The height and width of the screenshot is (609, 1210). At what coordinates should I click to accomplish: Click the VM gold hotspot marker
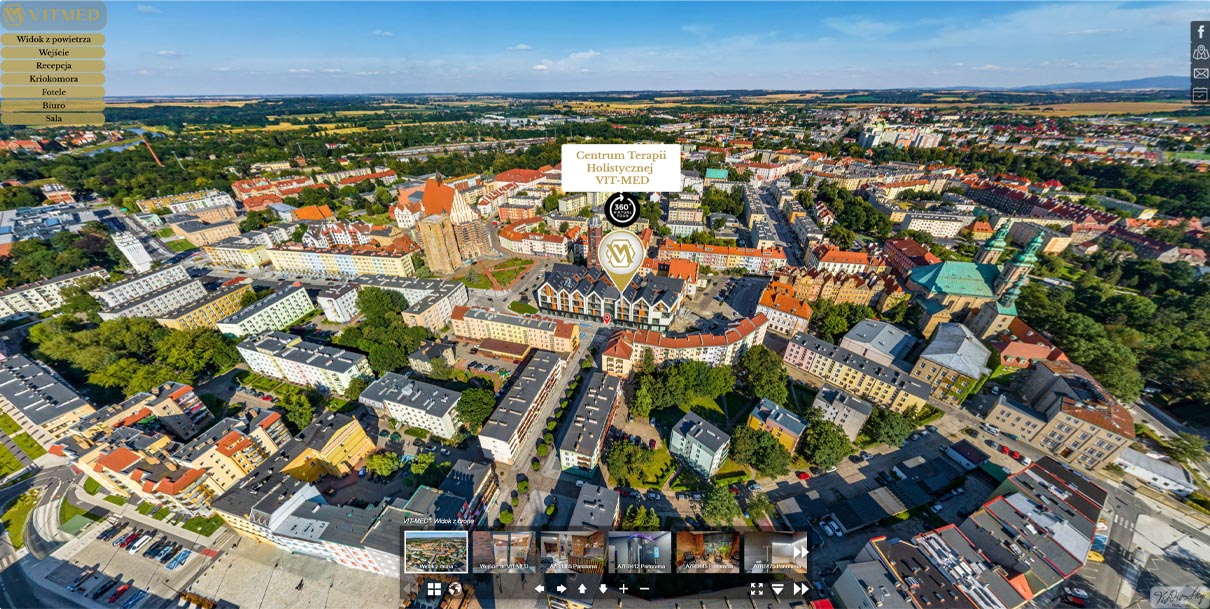(621, 259)
